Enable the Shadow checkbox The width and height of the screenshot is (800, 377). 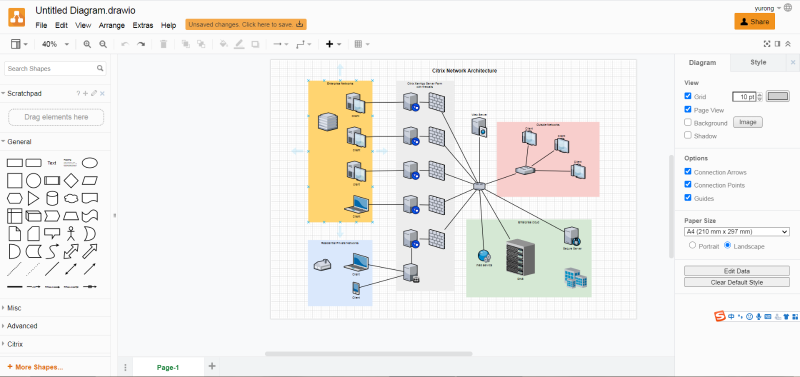[688, 135]
